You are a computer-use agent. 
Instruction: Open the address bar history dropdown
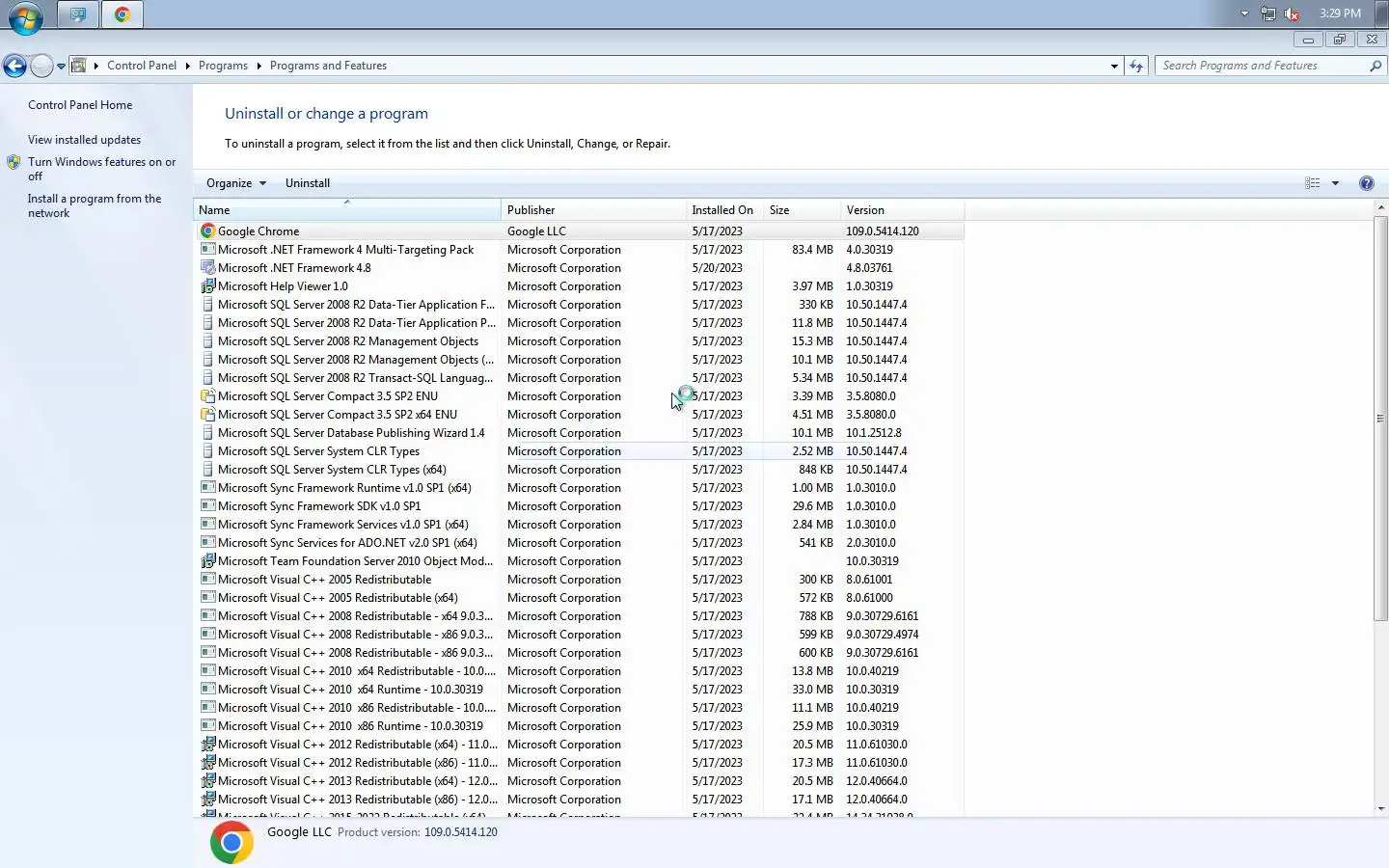1114,66
